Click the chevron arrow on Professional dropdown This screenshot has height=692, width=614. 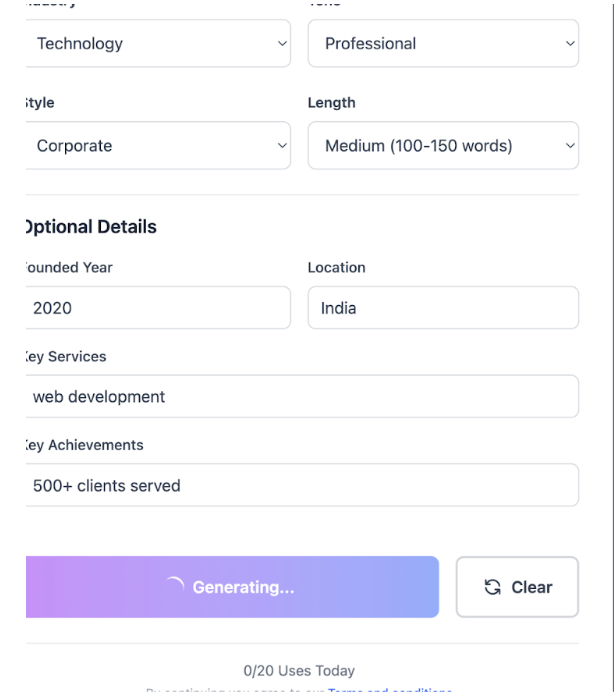click(570, 44)
